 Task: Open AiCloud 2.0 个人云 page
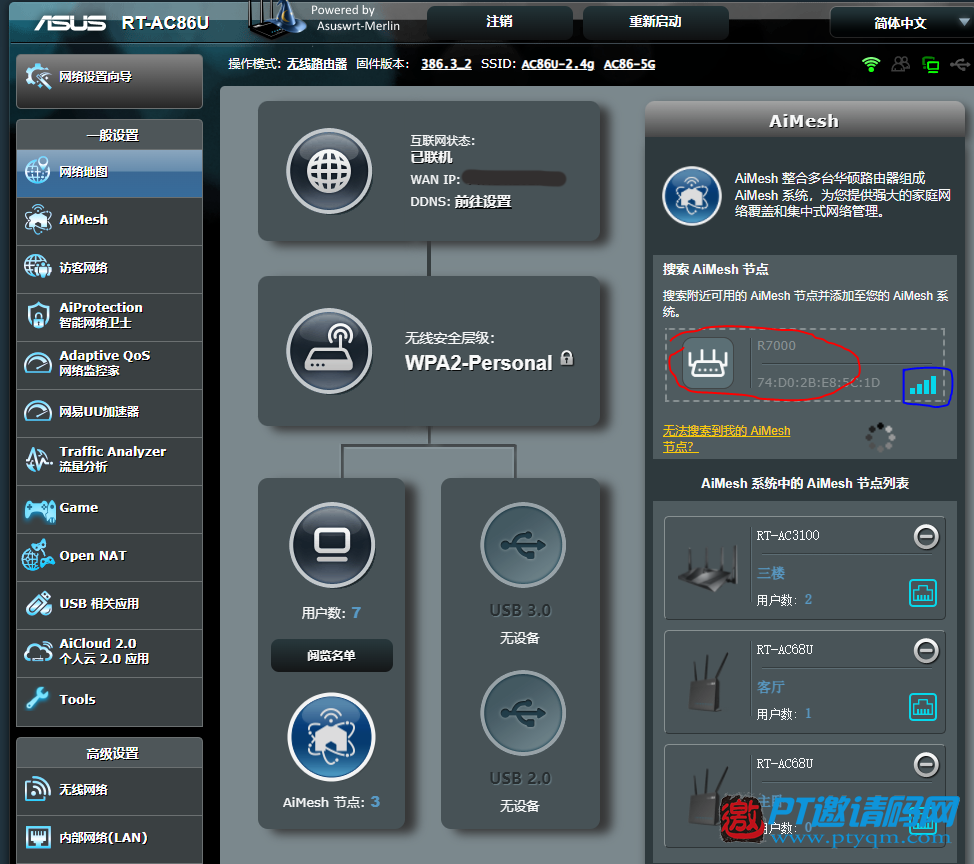click(x=109, y=652)
